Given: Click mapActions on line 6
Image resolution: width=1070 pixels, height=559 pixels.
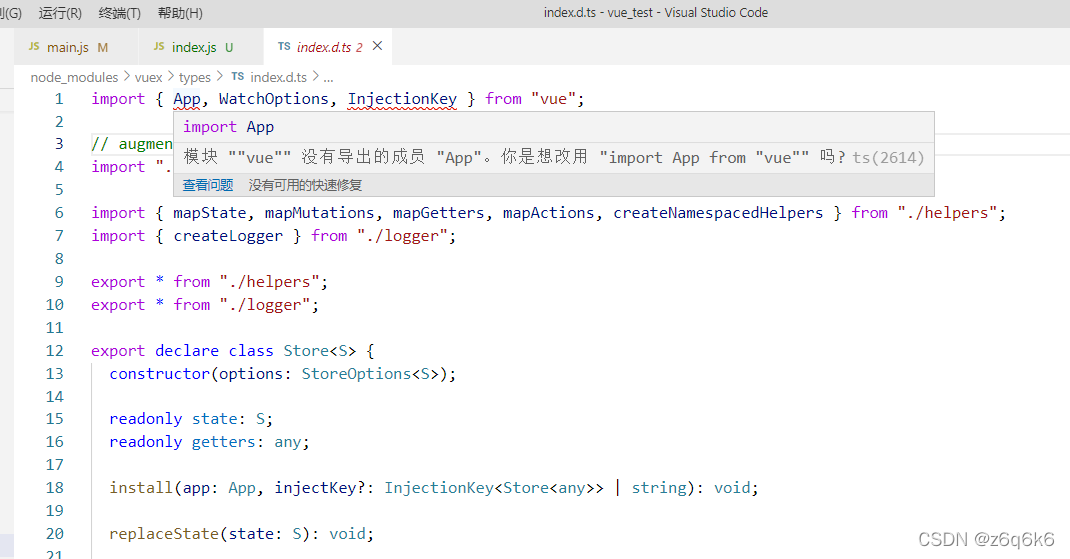Looking at the screenshot, I should coord(549,213).
